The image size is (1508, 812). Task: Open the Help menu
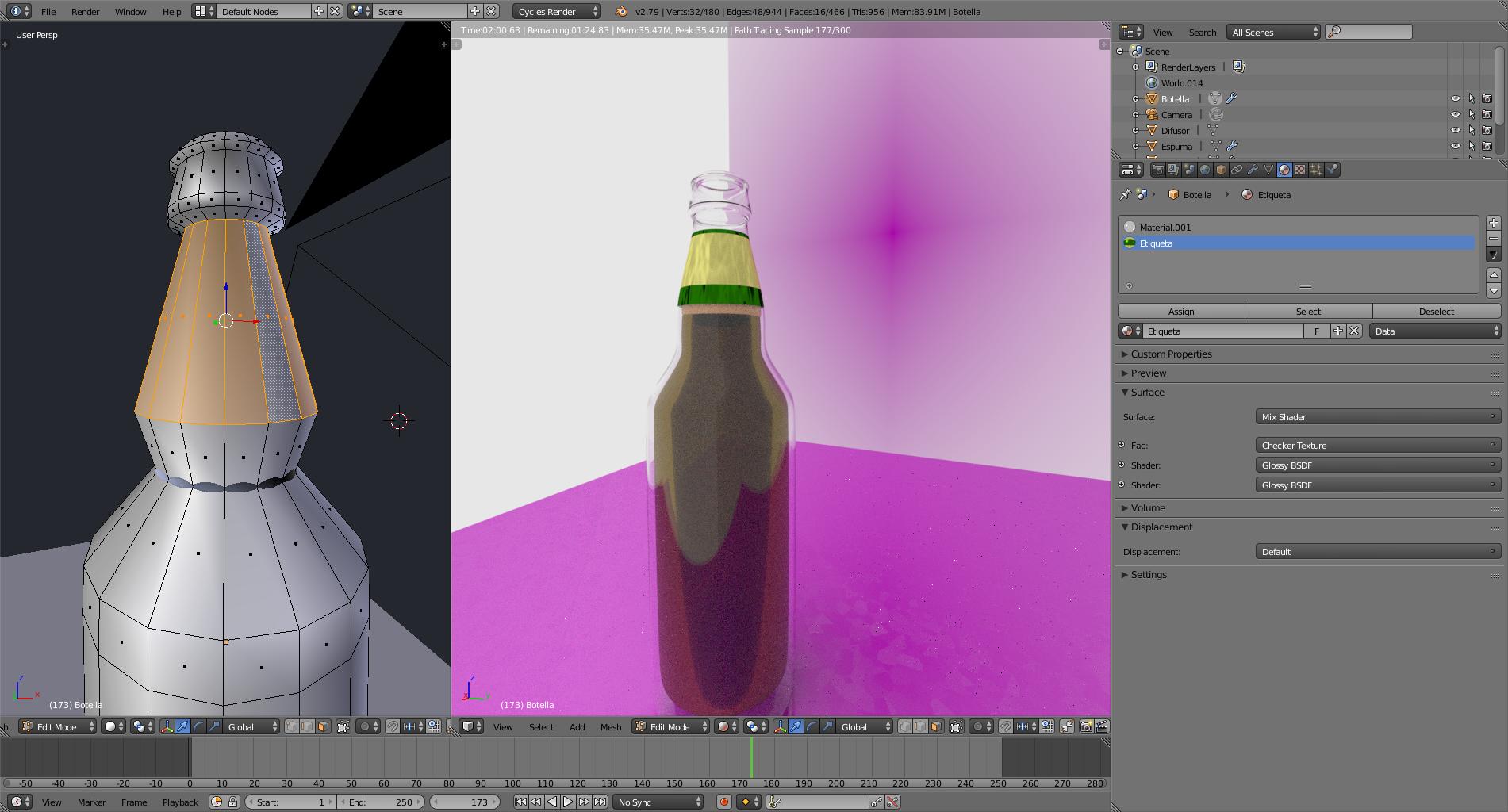click(x=171, y=12)
